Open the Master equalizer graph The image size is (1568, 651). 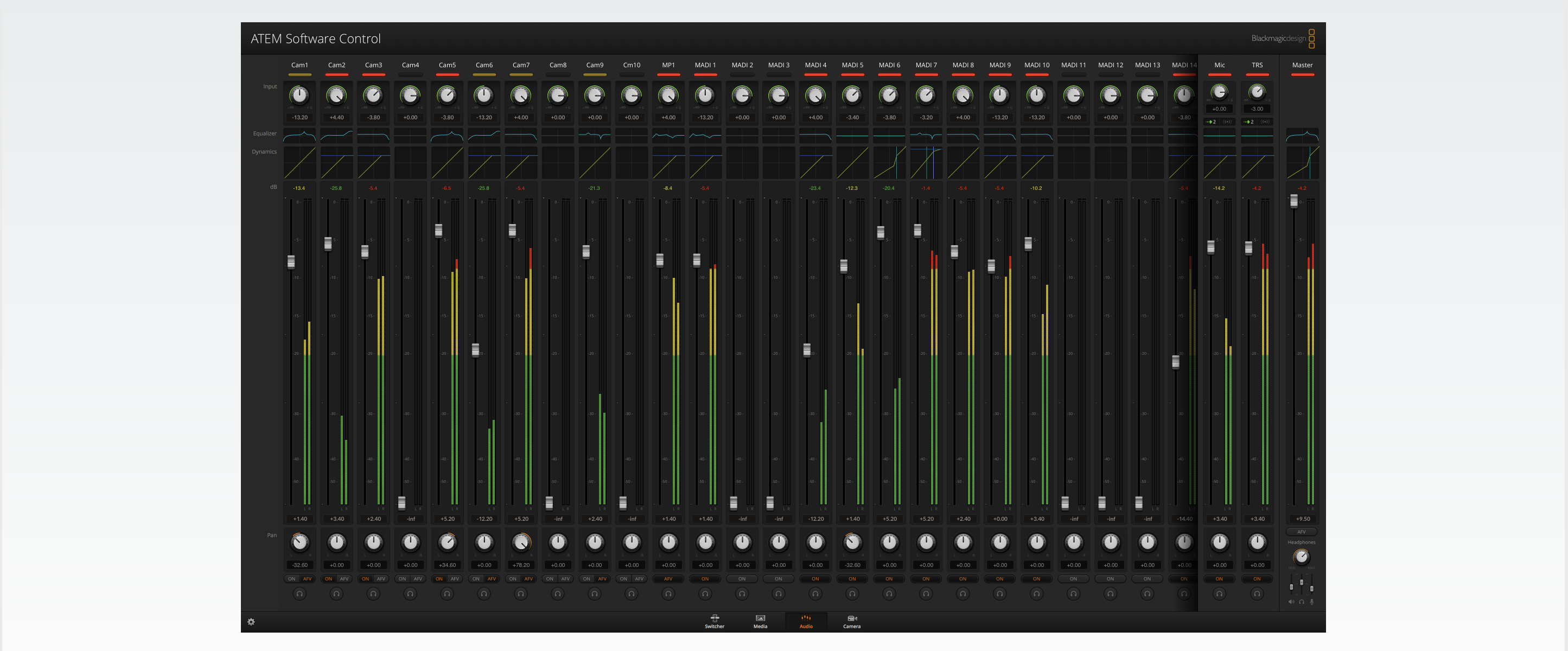1302,135
